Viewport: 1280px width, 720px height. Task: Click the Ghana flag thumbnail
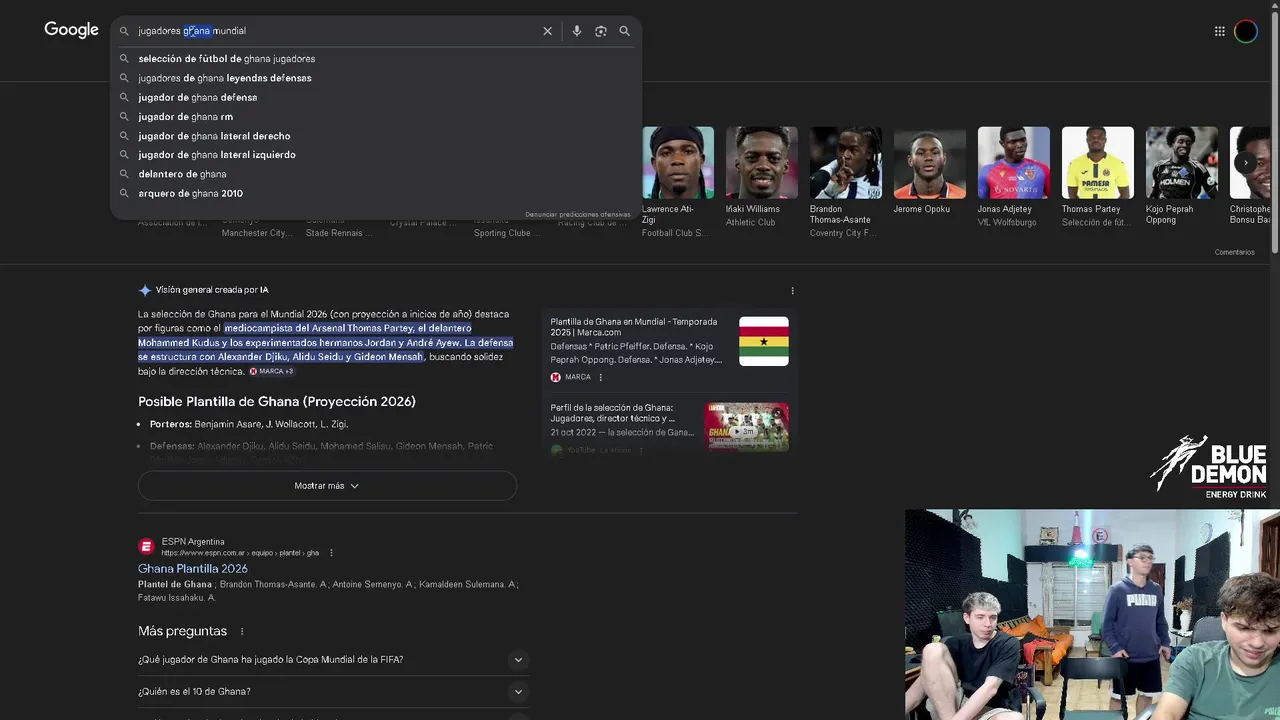(764, 341)
